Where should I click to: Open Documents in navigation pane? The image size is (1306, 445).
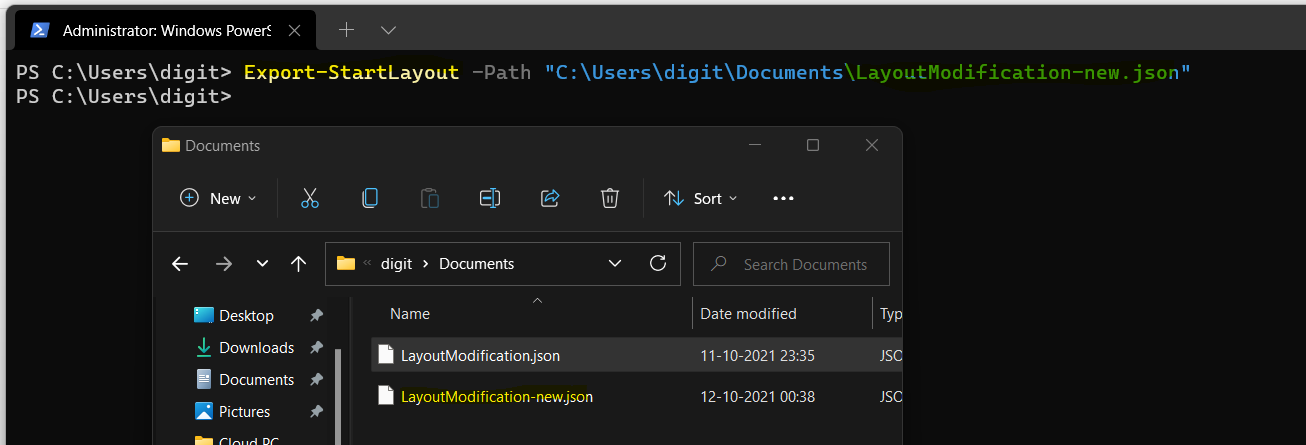(x=256, y=379)
